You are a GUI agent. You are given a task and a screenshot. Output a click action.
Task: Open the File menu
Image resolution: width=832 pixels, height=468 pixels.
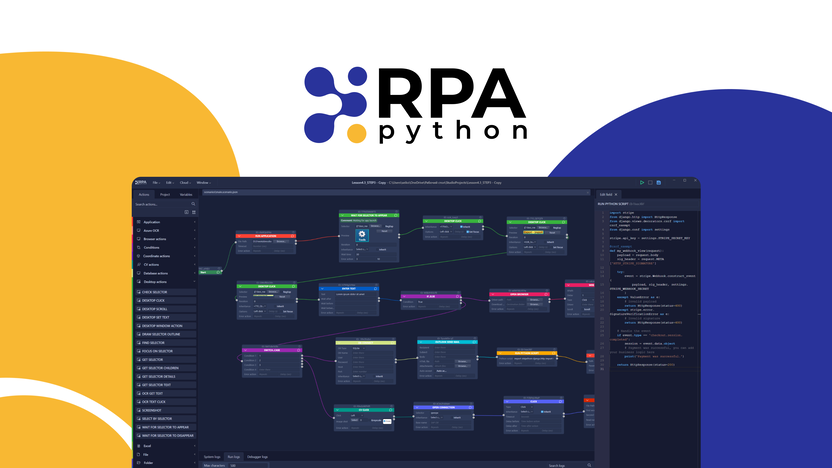[156, 183]
